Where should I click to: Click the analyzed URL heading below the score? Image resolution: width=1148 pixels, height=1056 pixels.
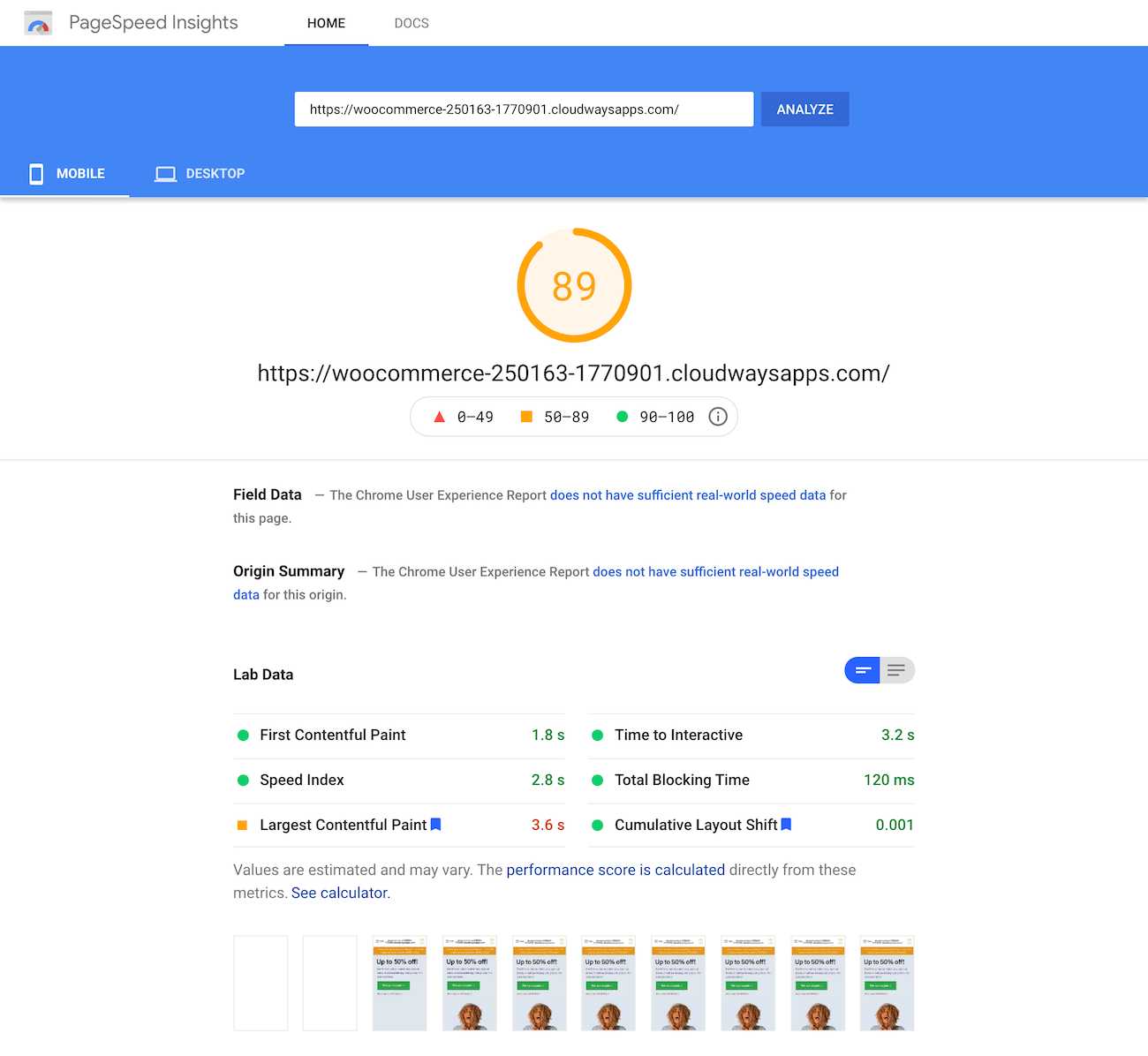click(573, 373)
